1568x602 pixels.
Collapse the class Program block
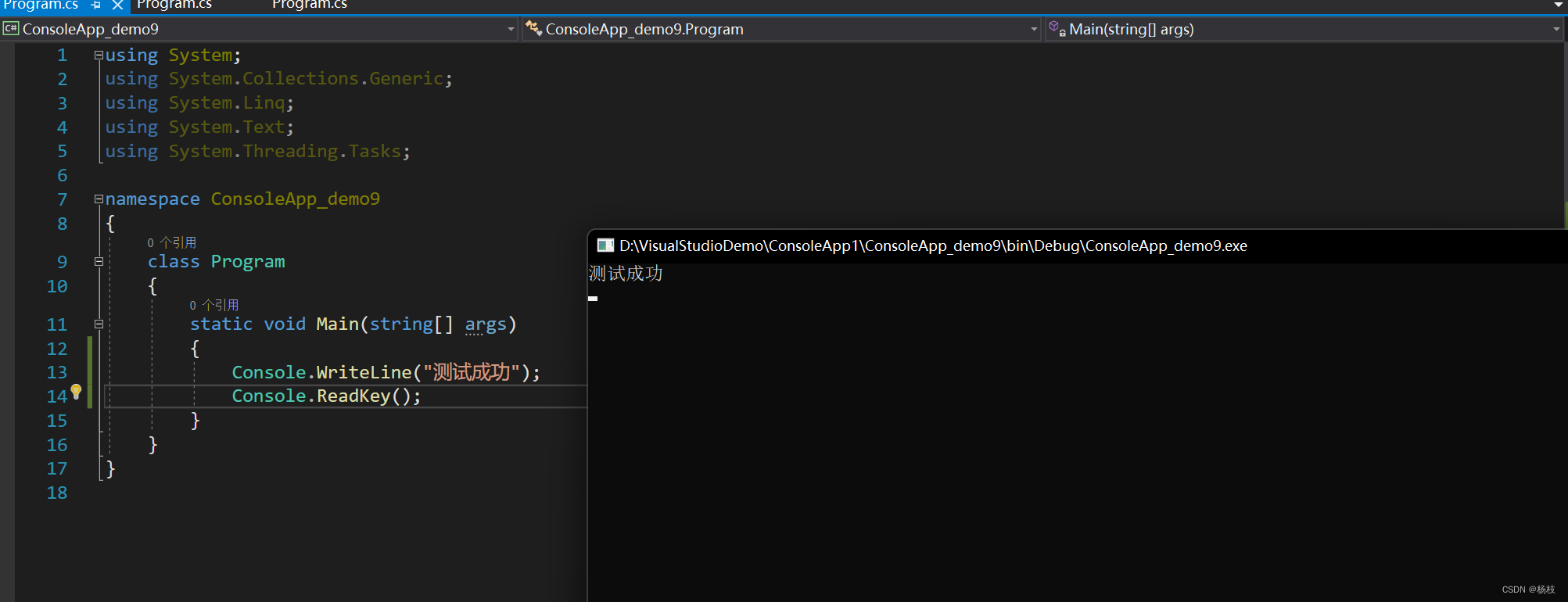[99, 261]
